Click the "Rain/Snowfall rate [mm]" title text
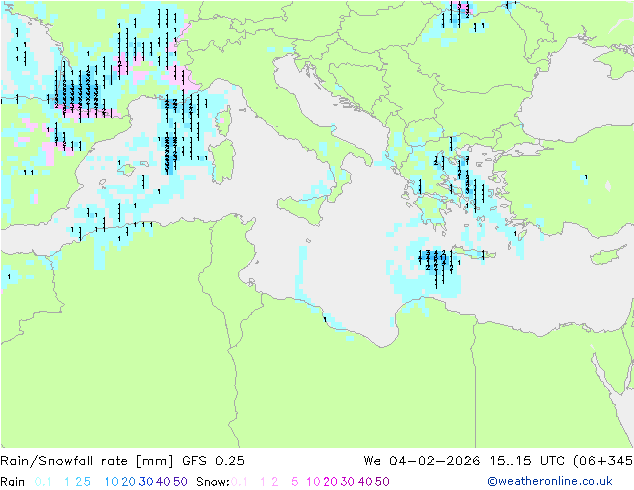This screenshot has height=490, width=634. (x=87, y=461)
